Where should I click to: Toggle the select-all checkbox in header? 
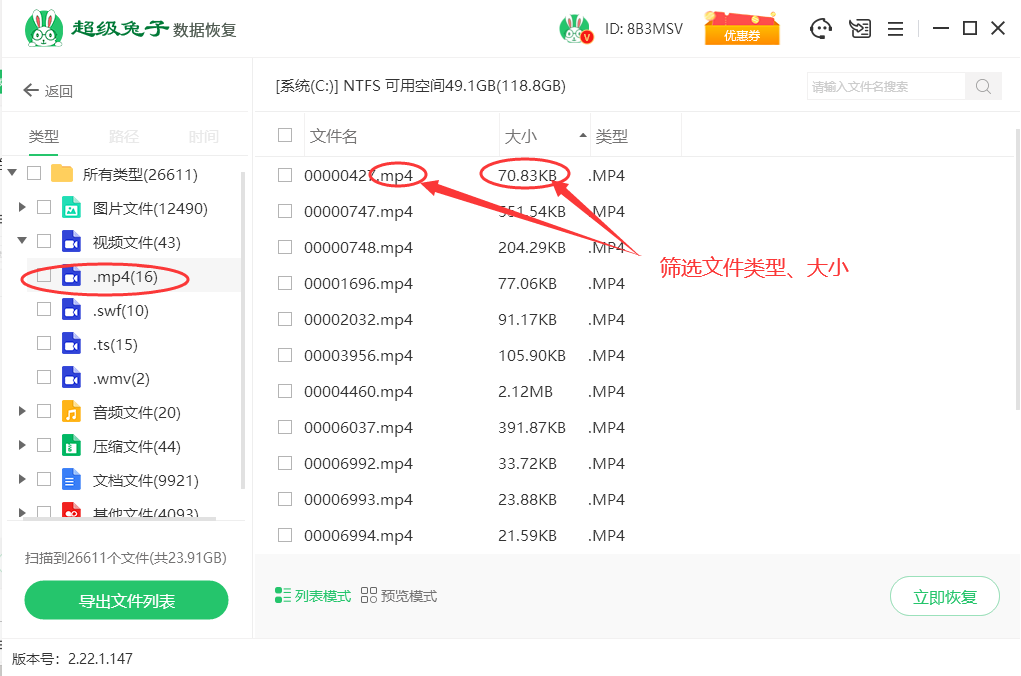point(285,135)
